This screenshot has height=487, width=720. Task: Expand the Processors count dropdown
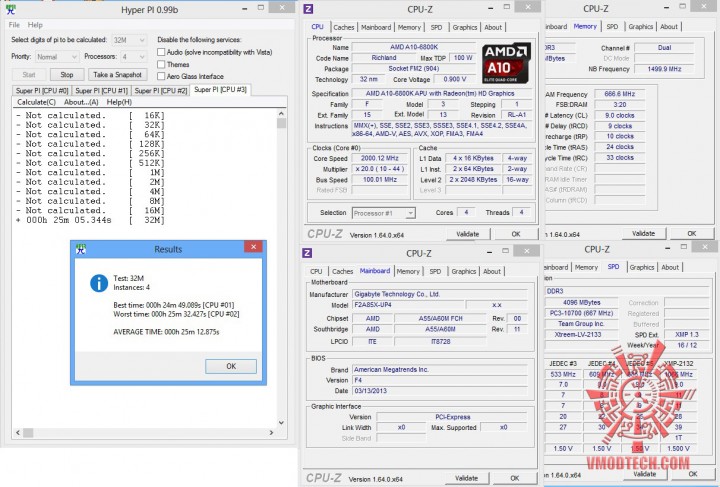(133, 57)
